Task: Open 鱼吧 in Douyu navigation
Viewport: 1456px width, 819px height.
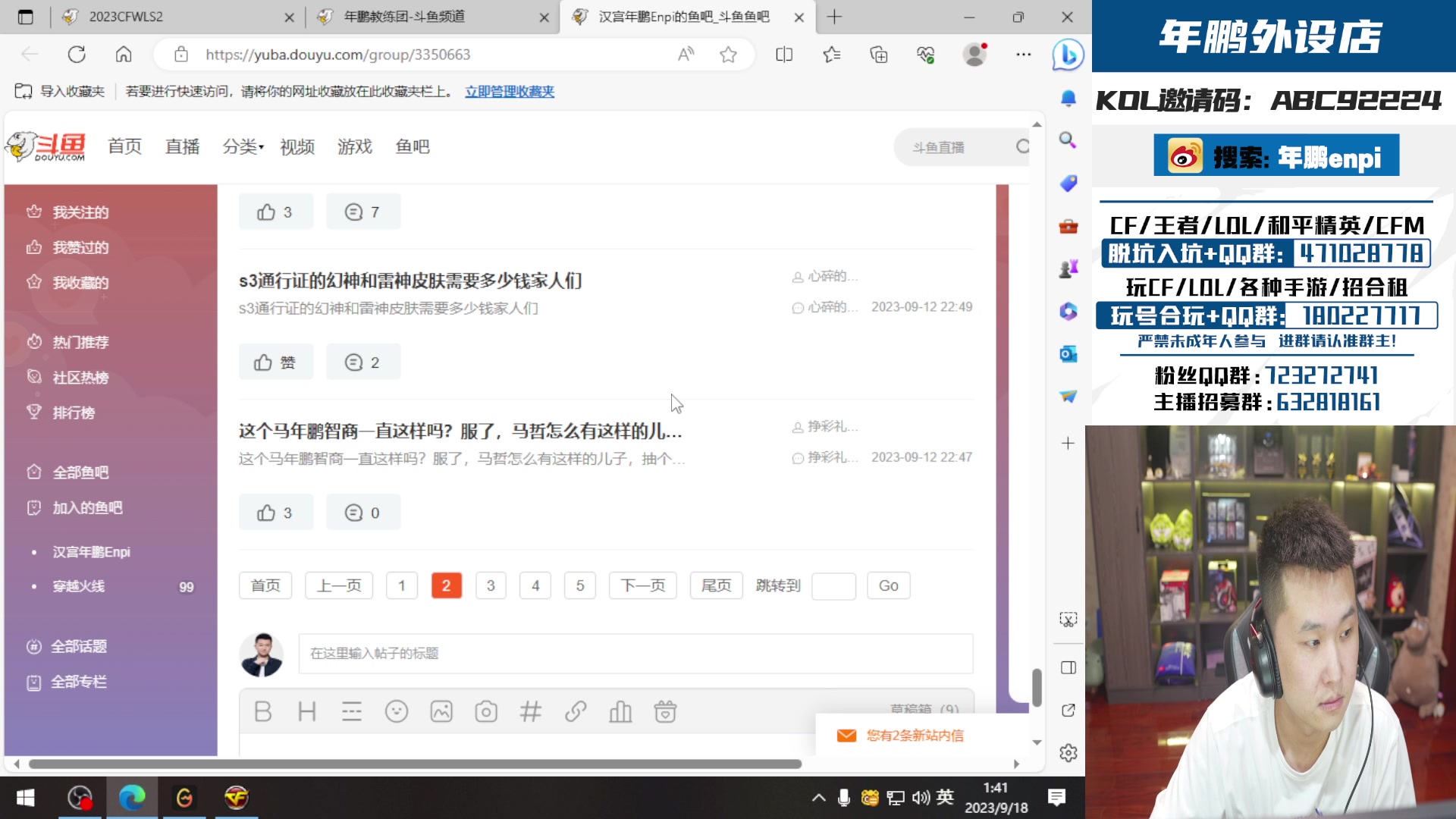Action: coord(413,146)
